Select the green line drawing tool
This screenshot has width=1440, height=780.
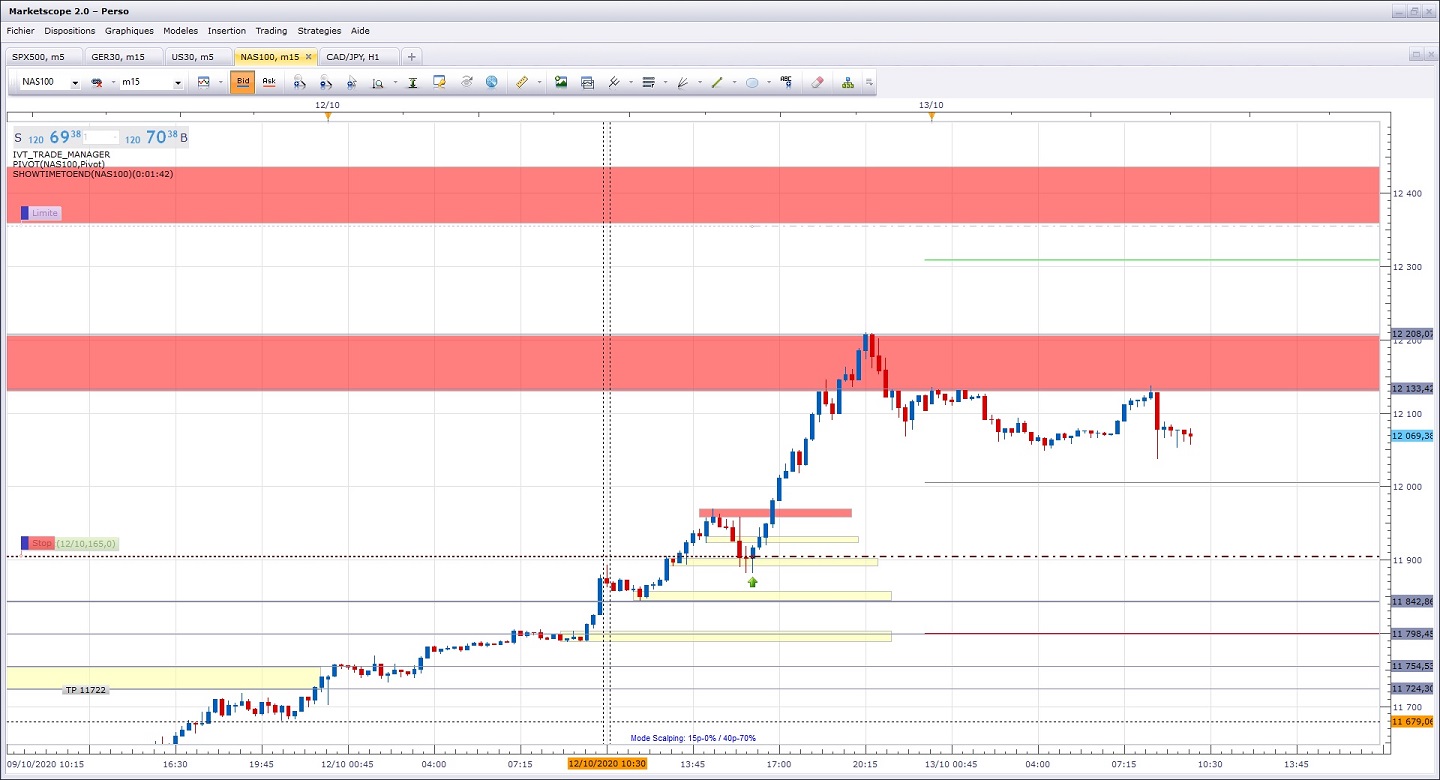pyautogui.click(x=716, y=83)
